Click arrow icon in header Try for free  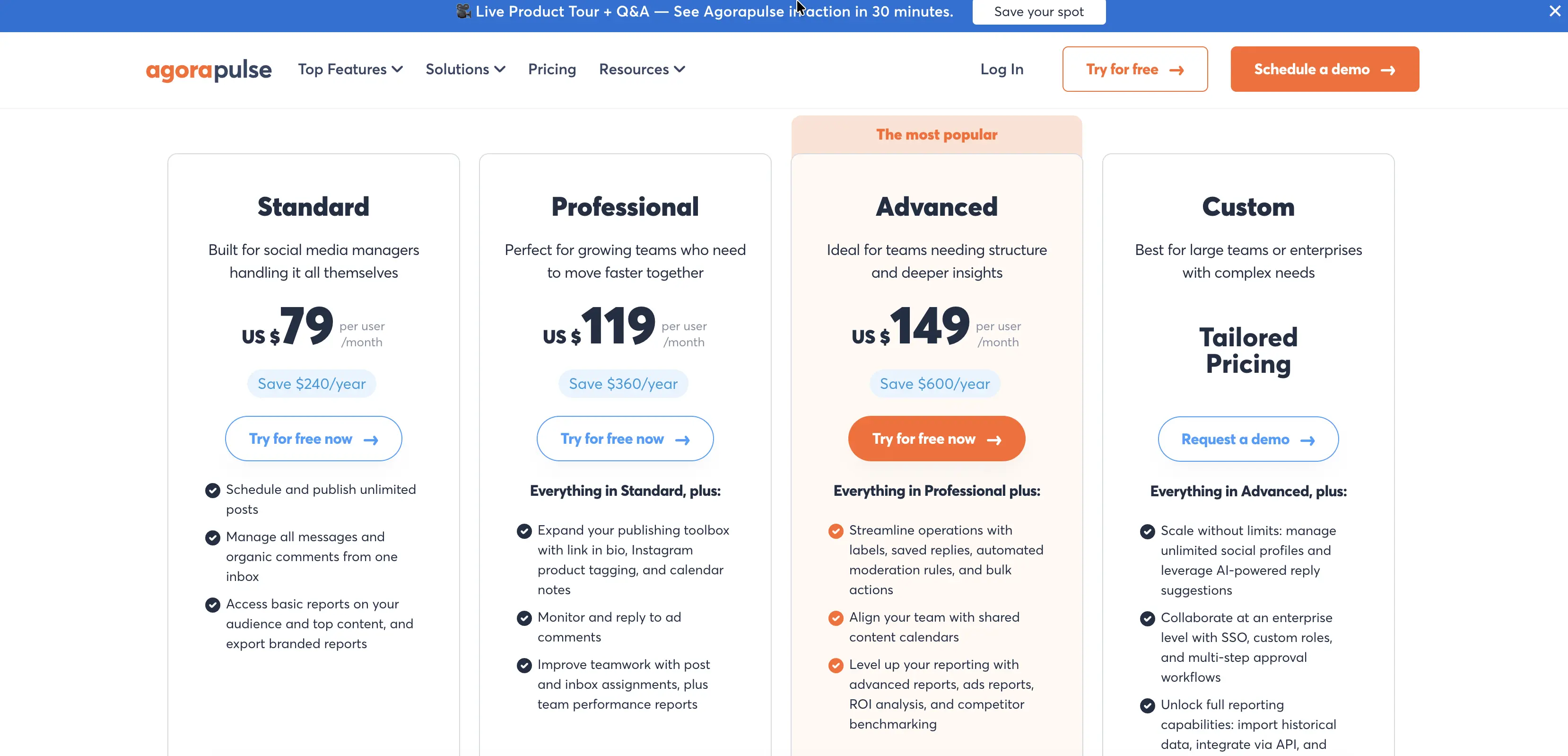[x=1176, y=70]
